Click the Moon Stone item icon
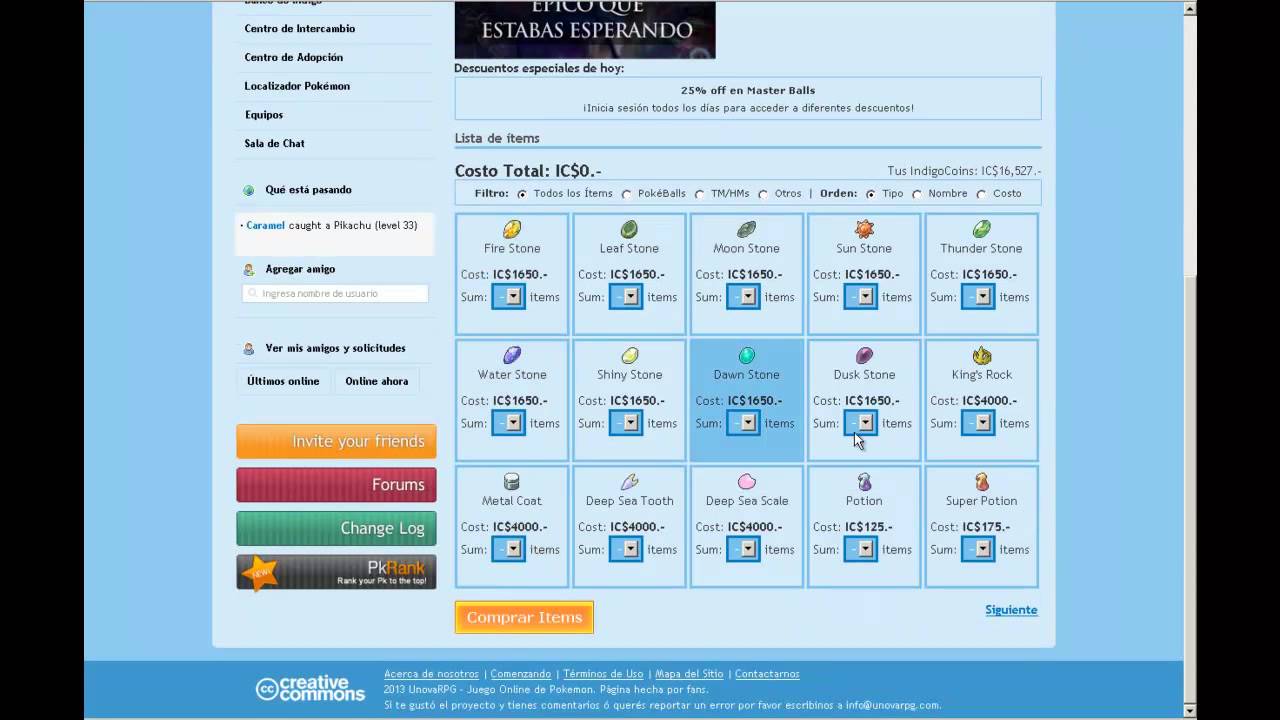Image resolution: width=1280 pixels, height=720 pixels. (746, 229)
